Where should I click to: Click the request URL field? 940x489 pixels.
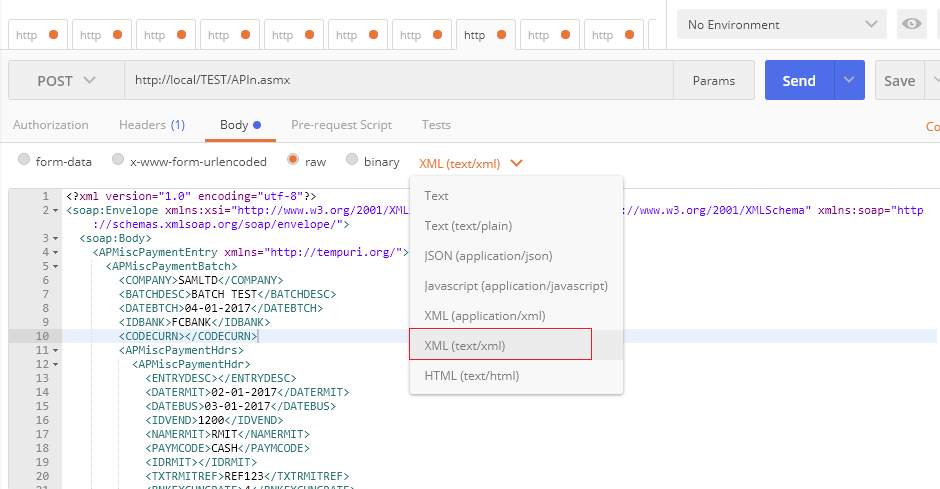[399, 80]
